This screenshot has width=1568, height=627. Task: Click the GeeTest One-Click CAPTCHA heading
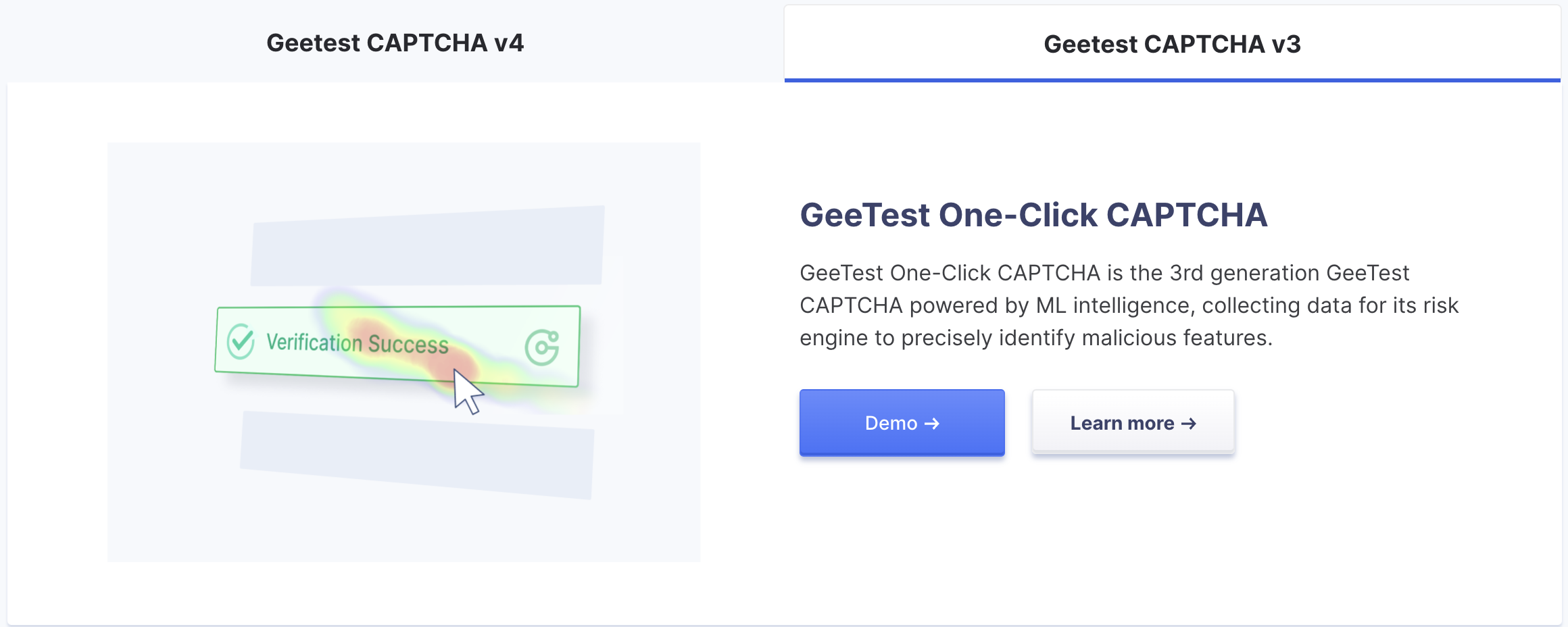pos(1033,215)
